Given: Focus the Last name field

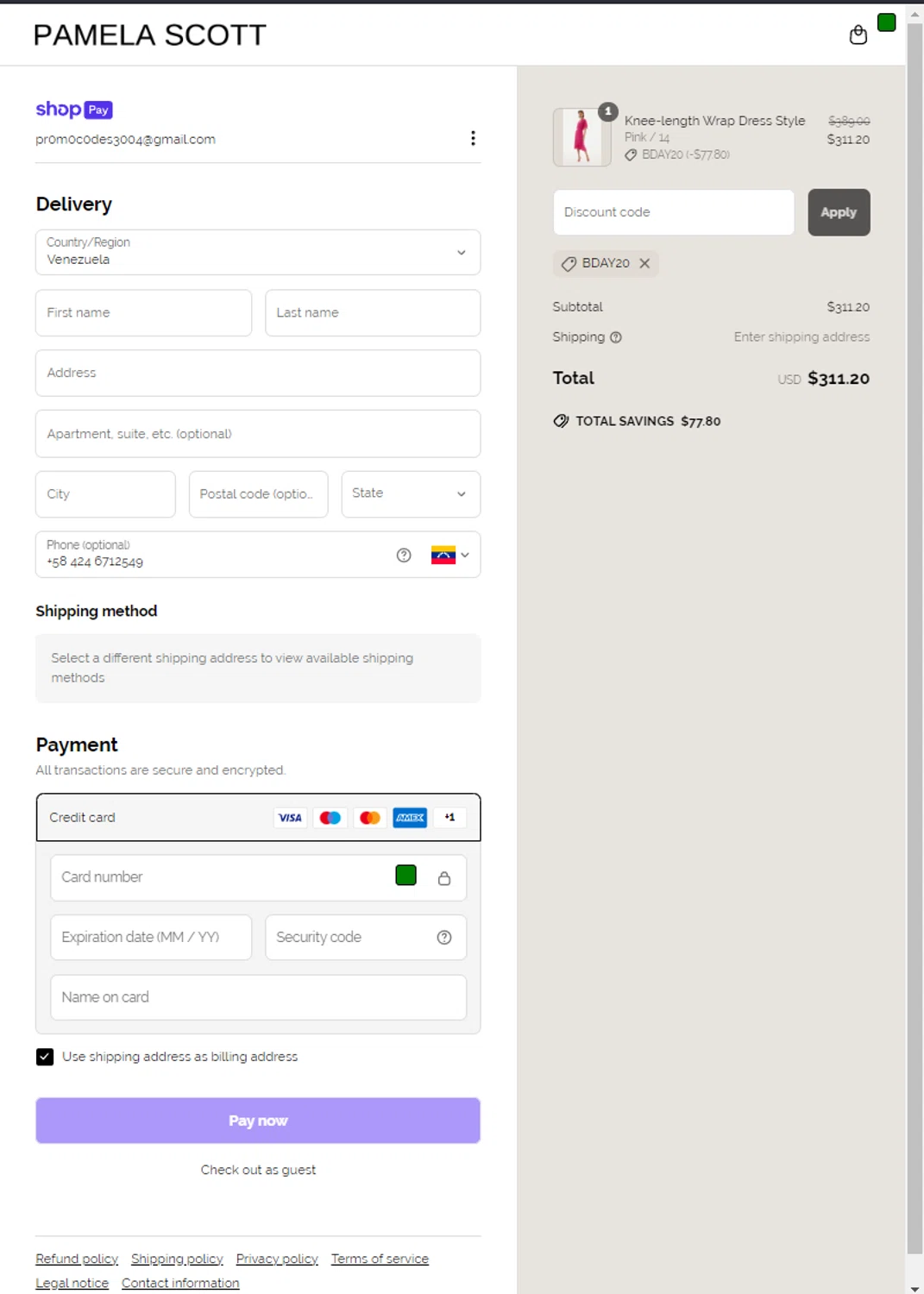Looking at the screenshot, I should (373, 312).
